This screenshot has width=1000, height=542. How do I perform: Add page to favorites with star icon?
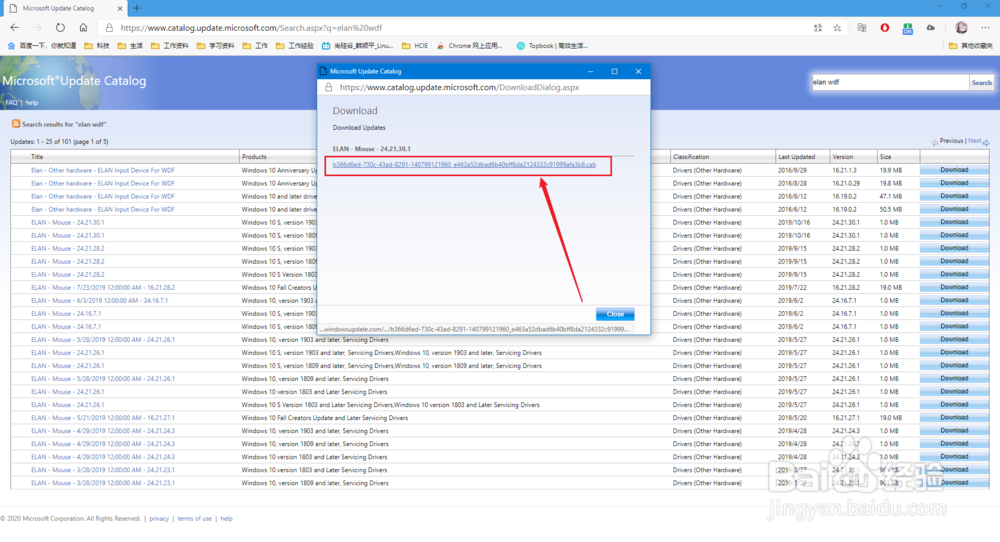point(837,27)
